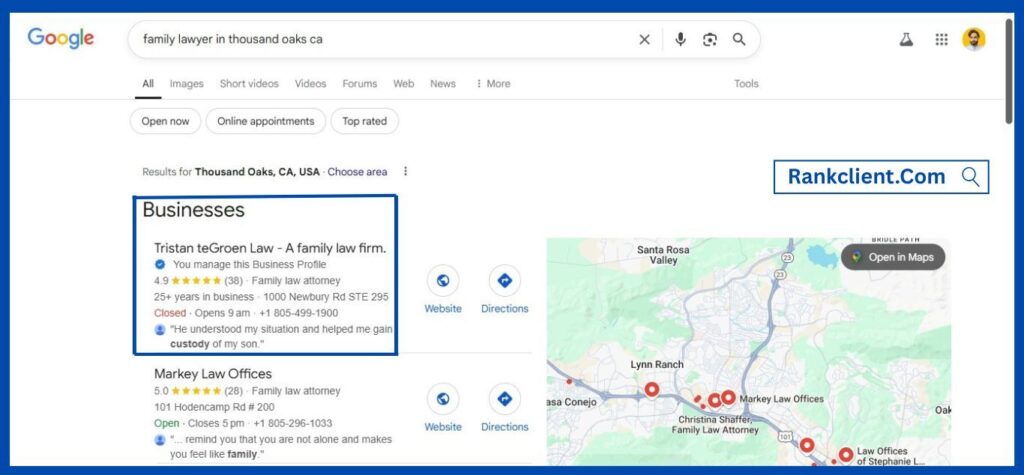This screenshot has height=475, width=1024.
Task: Clear the search query with the X icon
Action: point(644,39)
